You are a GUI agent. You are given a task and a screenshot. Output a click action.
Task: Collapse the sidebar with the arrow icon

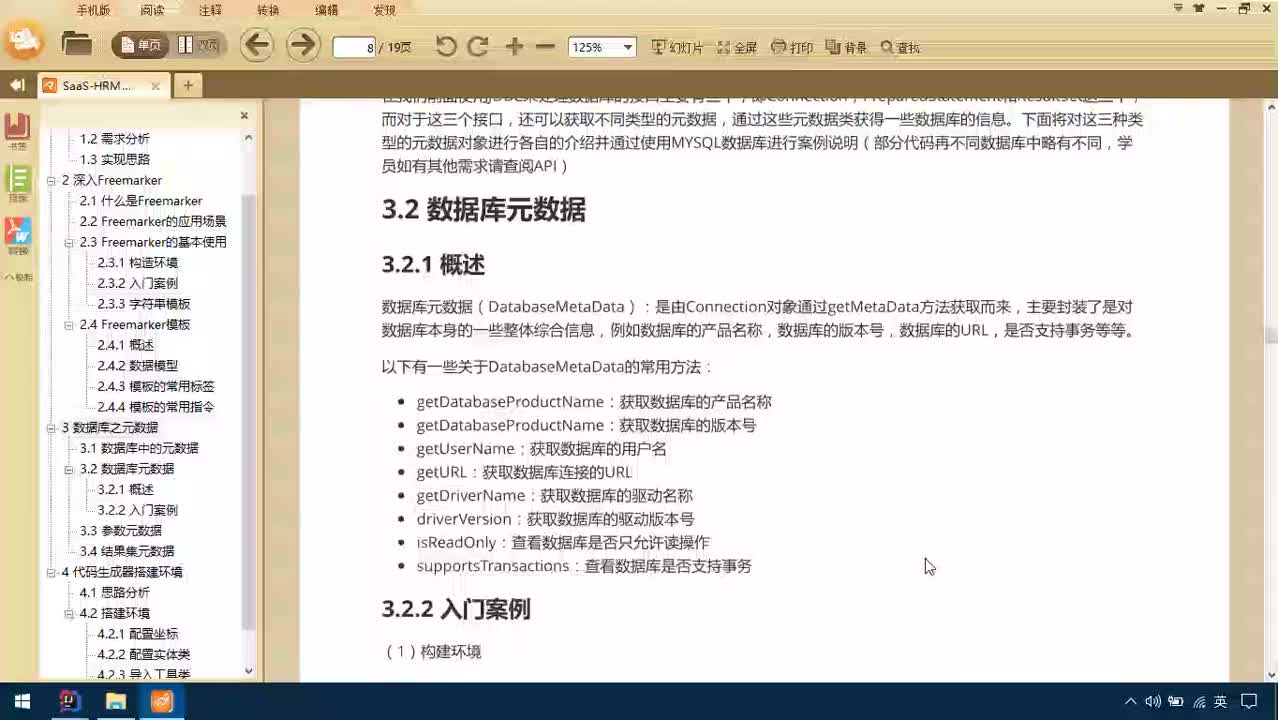[17, 86]
